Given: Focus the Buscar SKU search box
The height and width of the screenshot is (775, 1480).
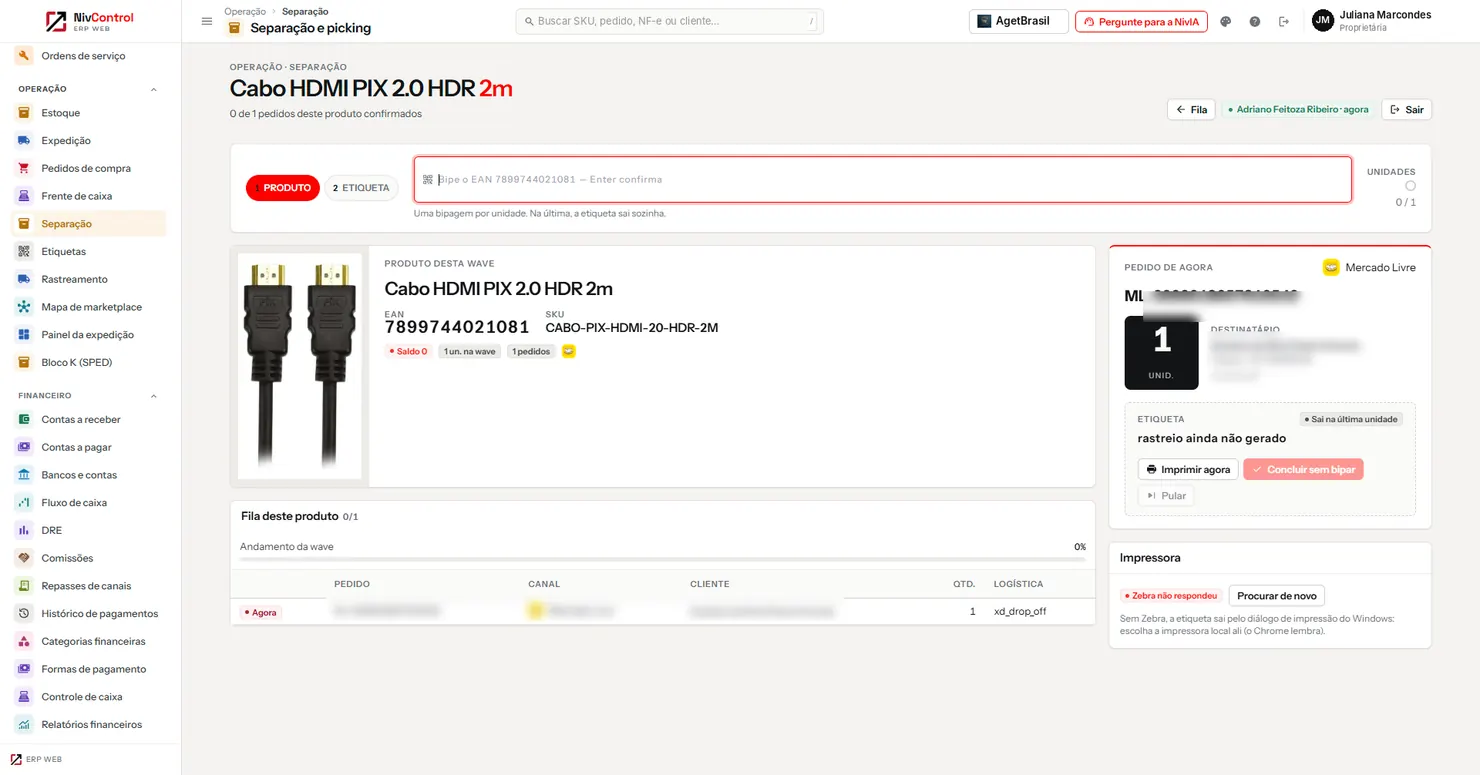Looking at the screenshot, I should click(x=669, y=21).
